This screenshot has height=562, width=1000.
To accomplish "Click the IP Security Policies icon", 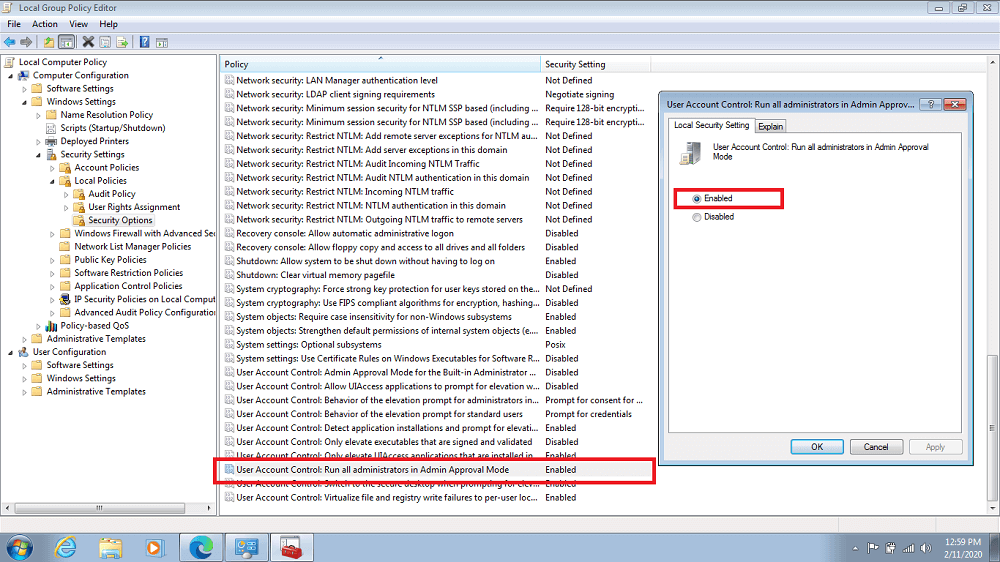I will point(65,299).
